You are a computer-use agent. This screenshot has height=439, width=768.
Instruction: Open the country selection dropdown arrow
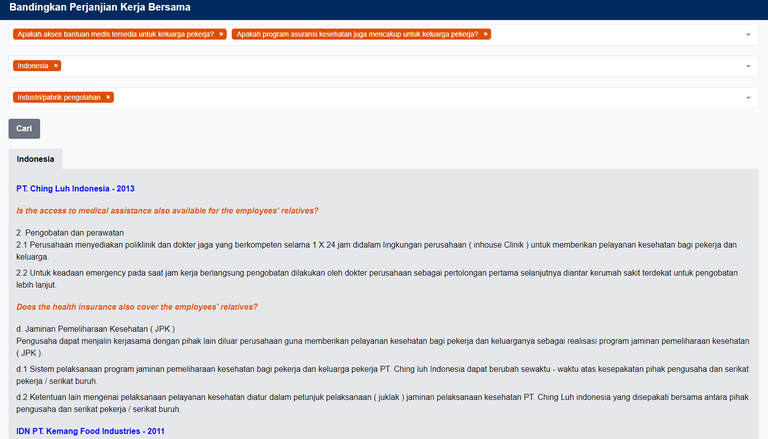(748, 66)
